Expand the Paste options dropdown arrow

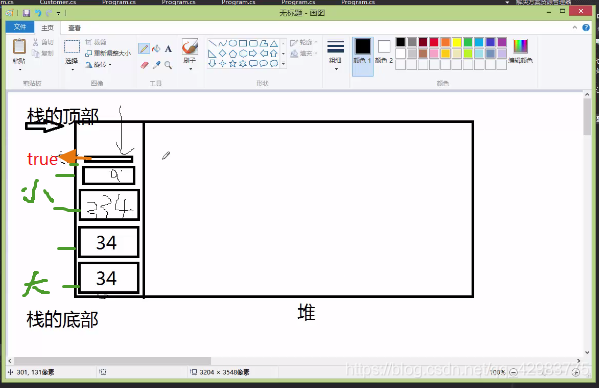[x=19, y=69]
